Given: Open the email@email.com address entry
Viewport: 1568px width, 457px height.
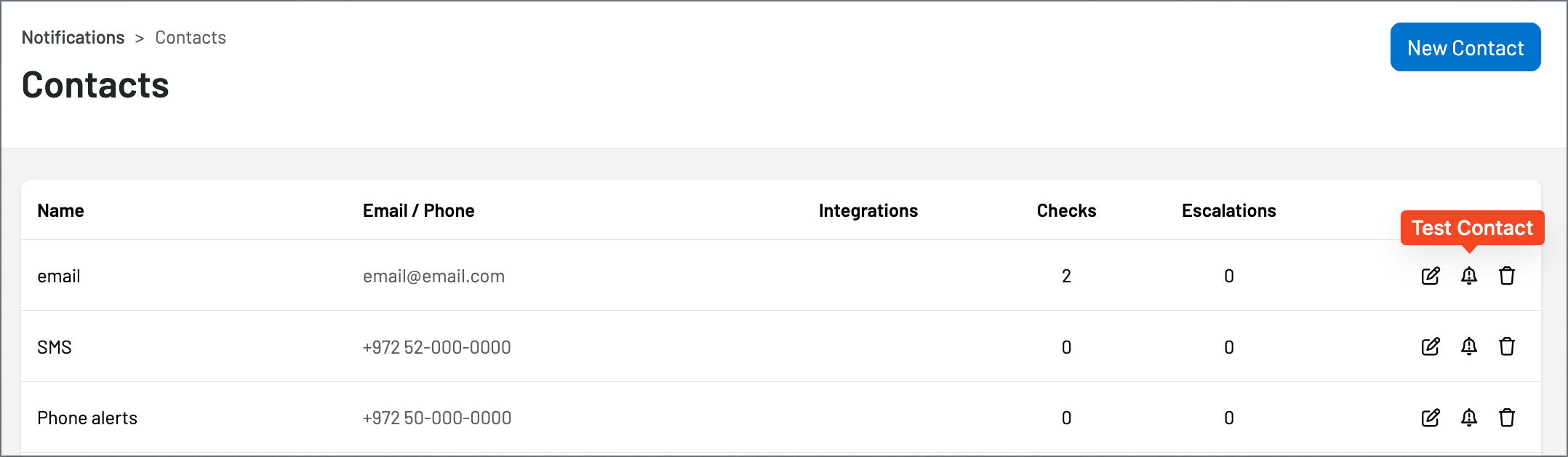Looking at the screenshot, I should 434,277.
